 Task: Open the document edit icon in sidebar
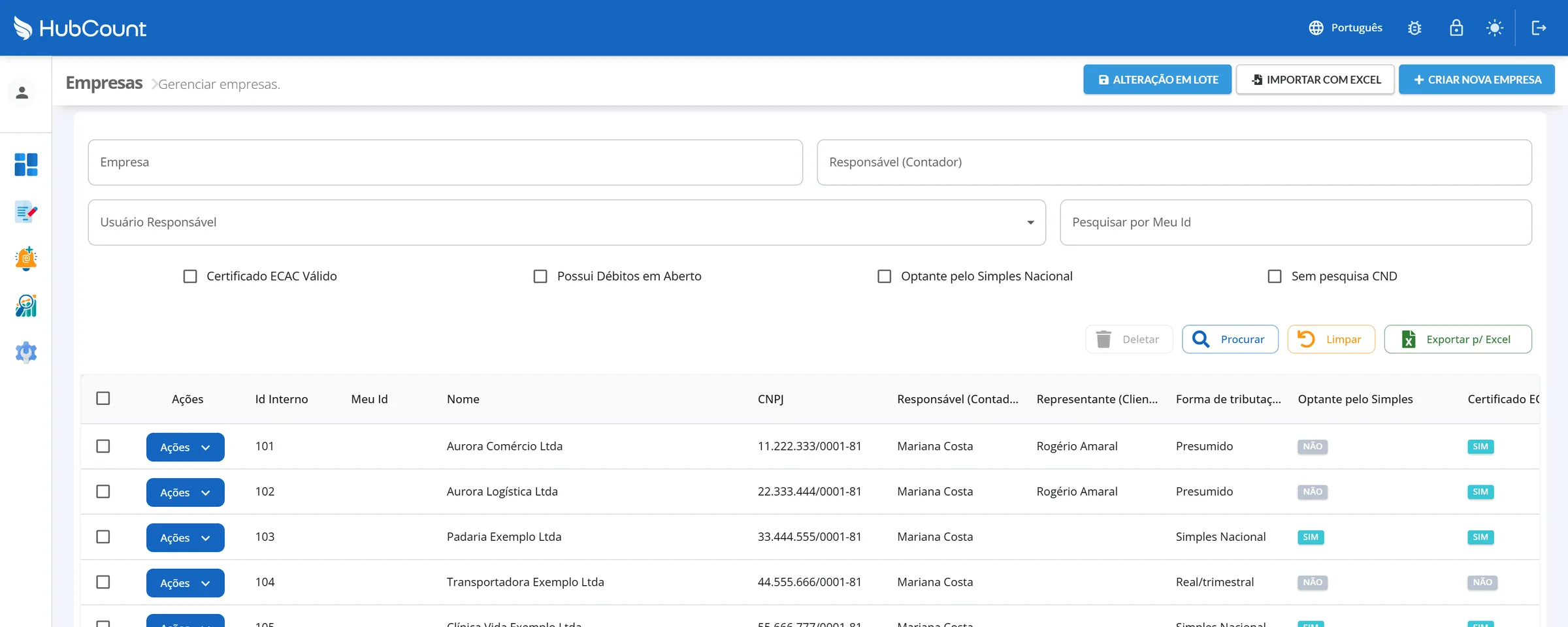pyautogui.click(x=26, y=212)
